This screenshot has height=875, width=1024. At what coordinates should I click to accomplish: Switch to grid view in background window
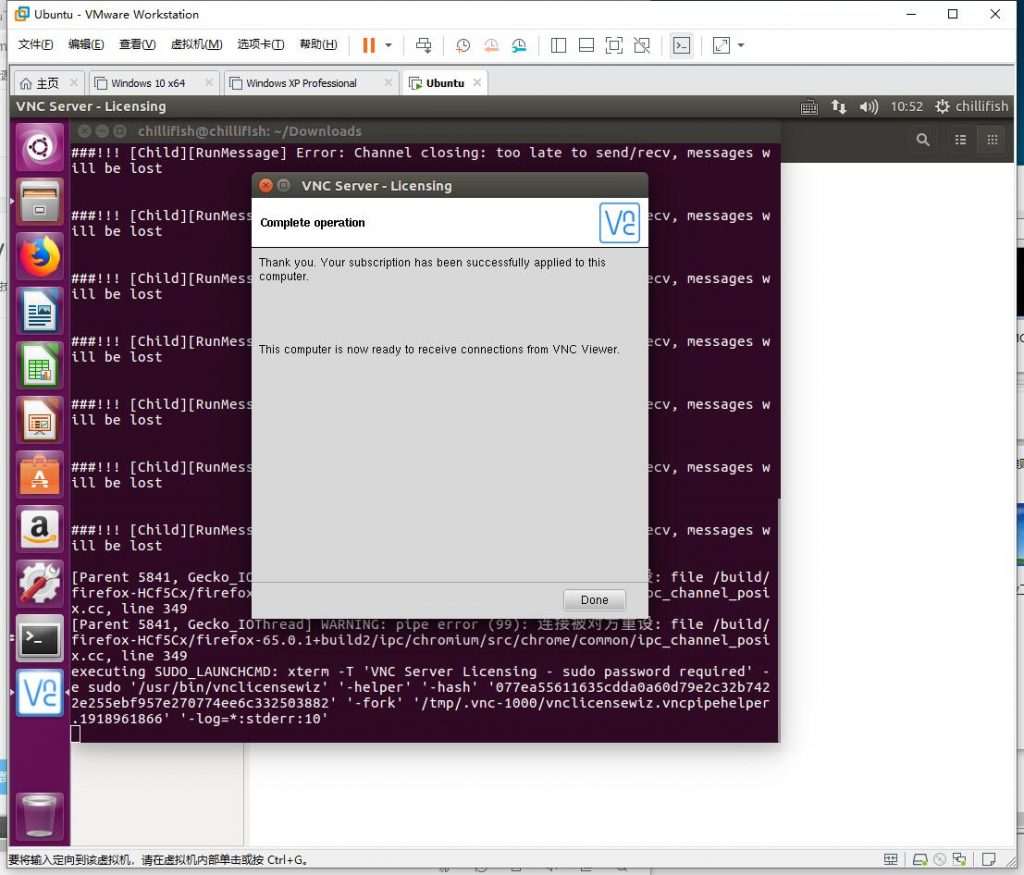992,140
